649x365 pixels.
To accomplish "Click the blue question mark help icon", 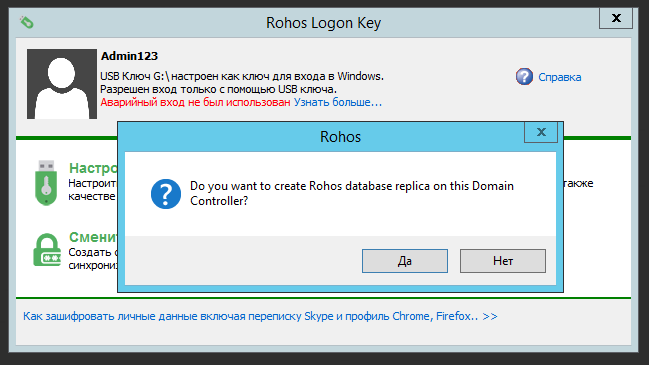I will [x=524, y=77].
